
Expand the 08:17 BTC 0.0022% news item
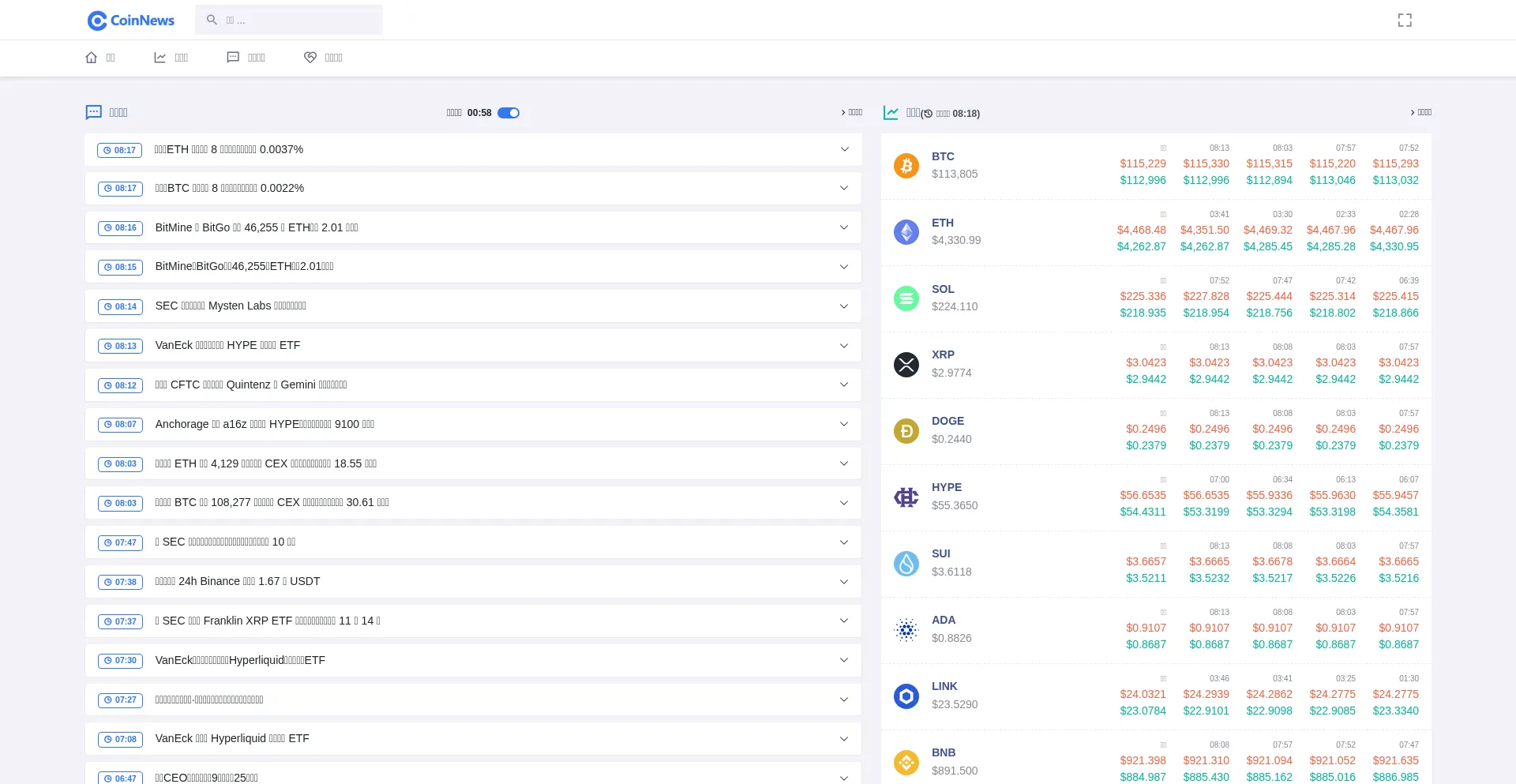pos(844,188)
